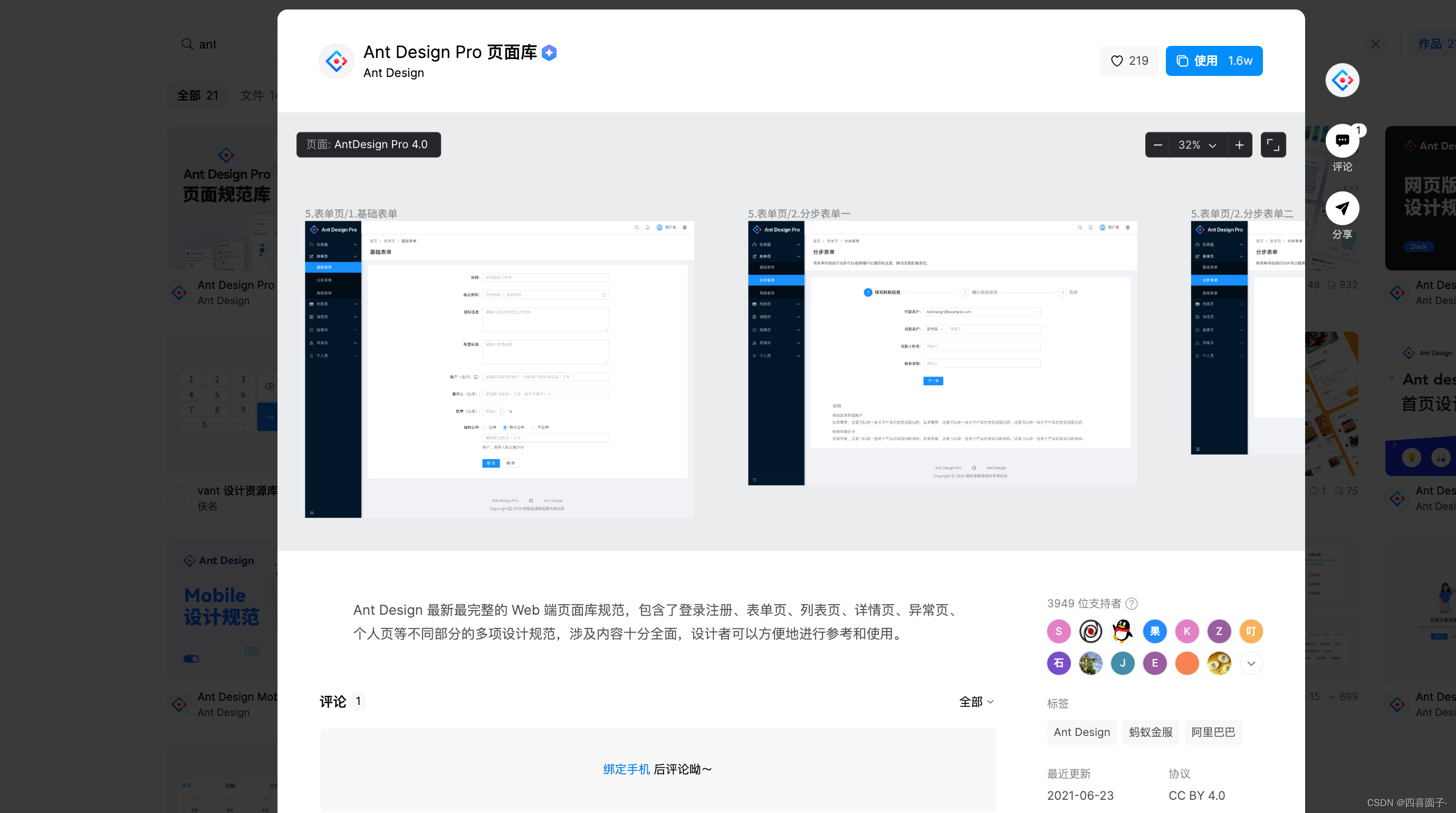
Task: Click the supporters help question mark icon
Action: 1132,603
